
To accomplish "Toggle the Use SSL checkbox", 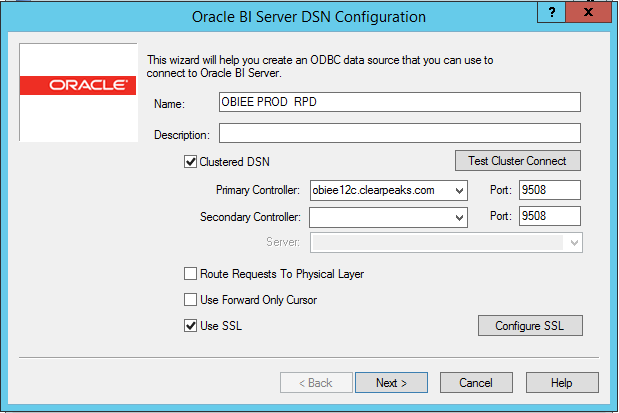I will tap(190, 326).
